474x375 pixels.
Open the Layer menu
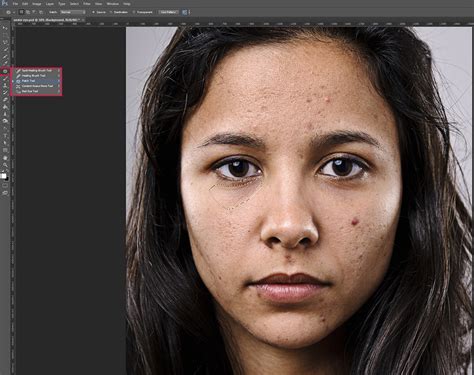point(50,4)
